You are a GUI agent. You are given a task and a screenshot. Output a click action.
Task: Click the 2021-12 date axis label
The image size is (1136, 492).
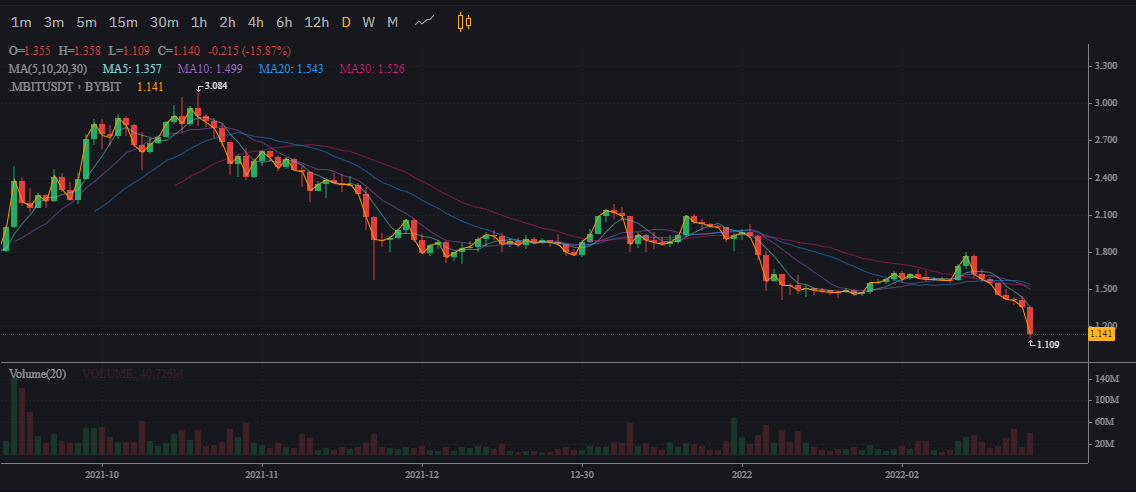[x=422, y=475]
